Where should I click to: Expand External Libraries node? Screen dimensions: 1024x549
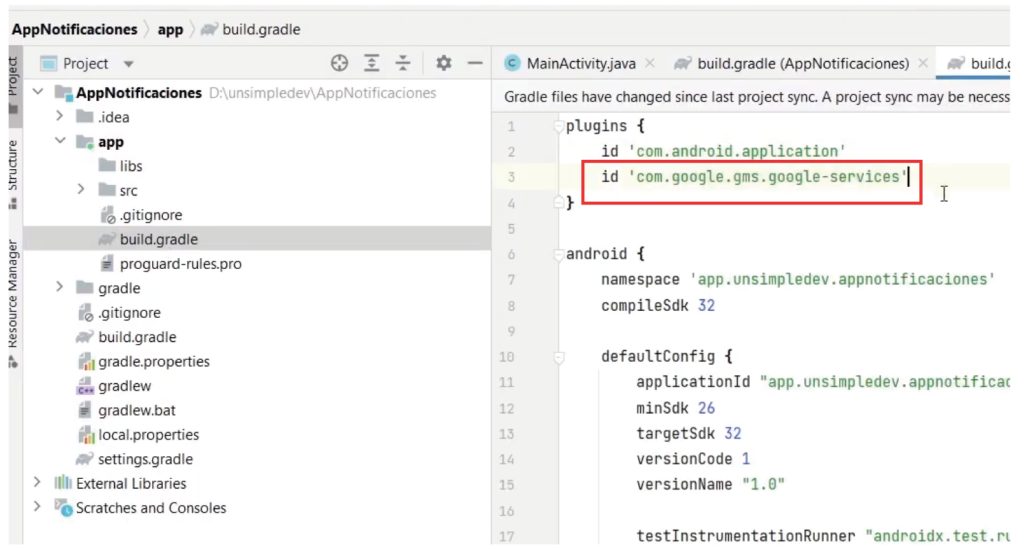pos(39,484)
